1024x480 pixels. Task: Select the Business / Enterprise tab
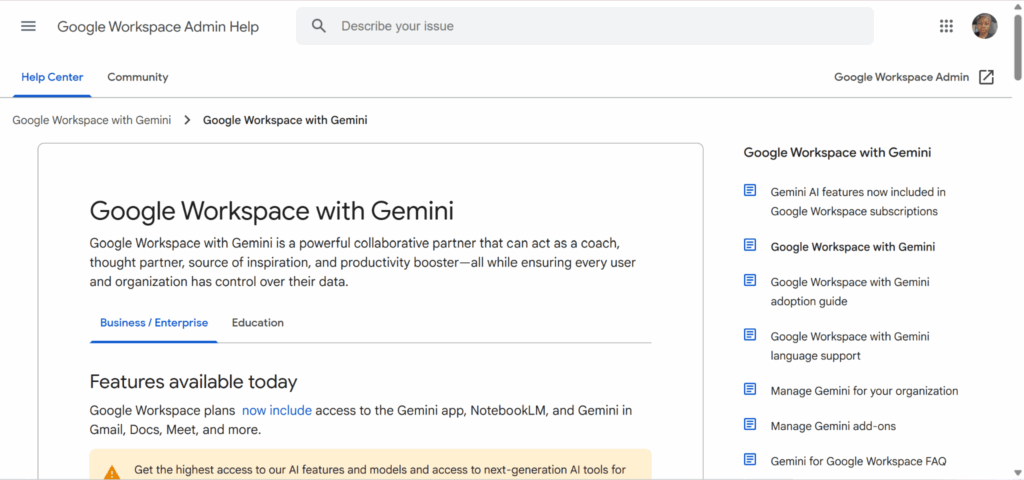click(x=154, y=323)
